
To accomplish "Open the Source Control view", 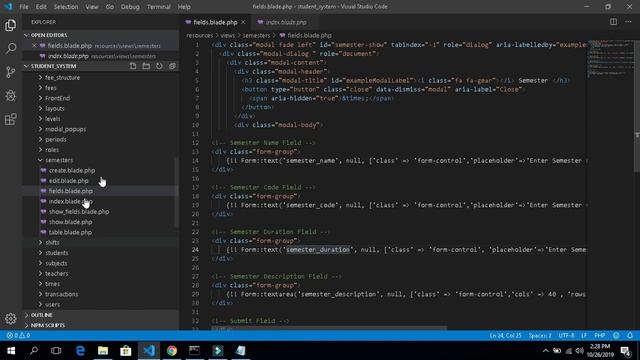I will point(11,72).
